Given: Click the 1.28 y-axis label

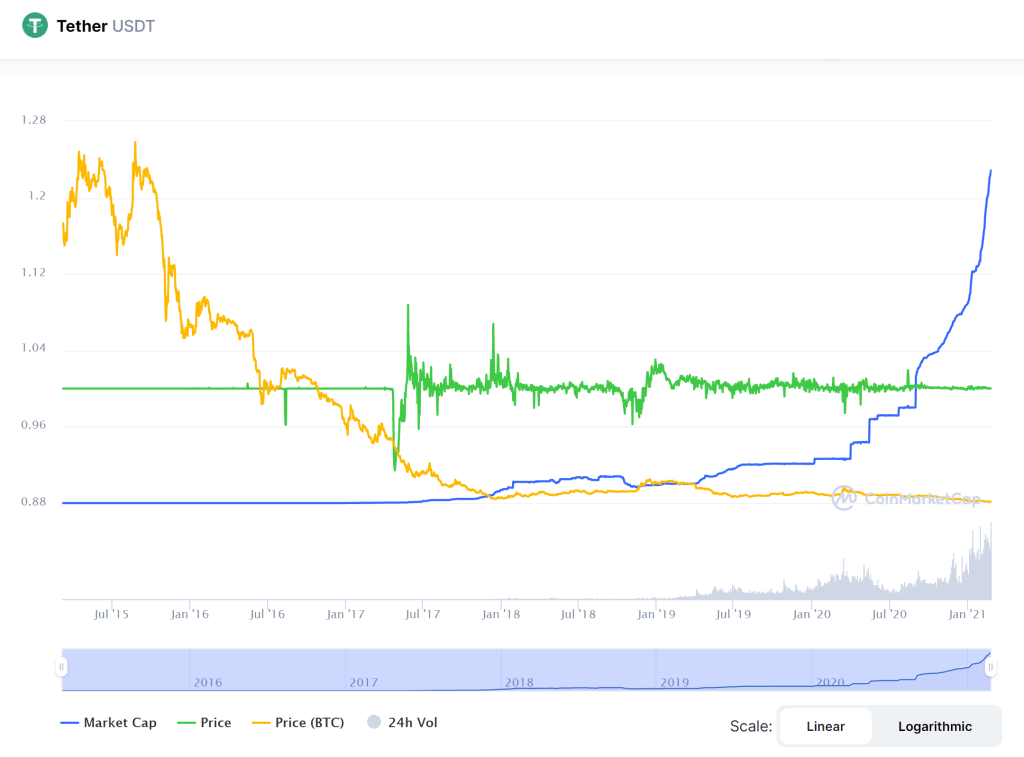Looking at the screenshot, I should click(x=33, y=120).
